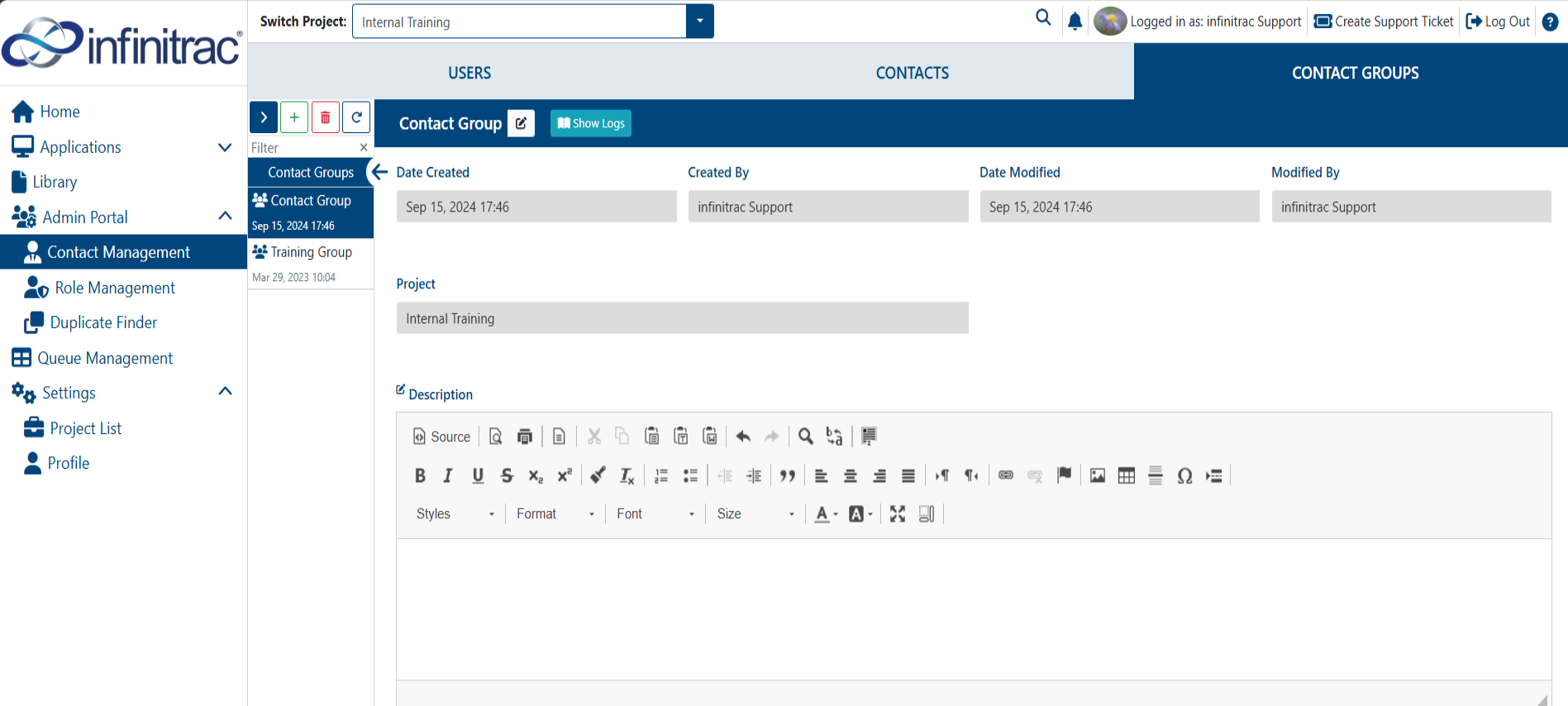Toggle Underline in the description editor
Viewport: 1568px width, 706px height.
(x=478, y=475)
